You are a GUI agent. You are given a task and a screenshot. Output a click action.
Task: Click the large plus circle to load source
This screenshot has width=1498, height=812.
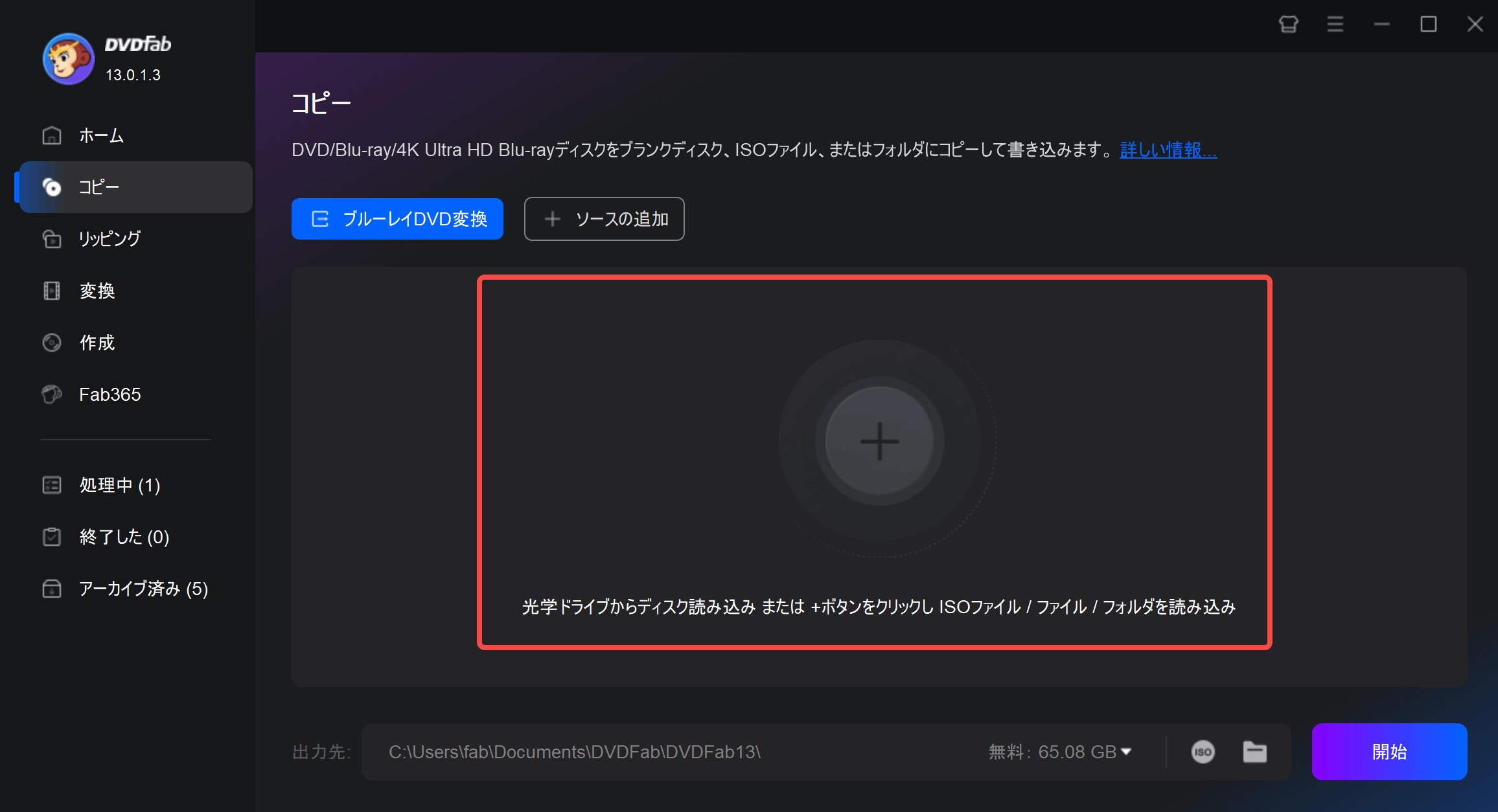(879, 442)
